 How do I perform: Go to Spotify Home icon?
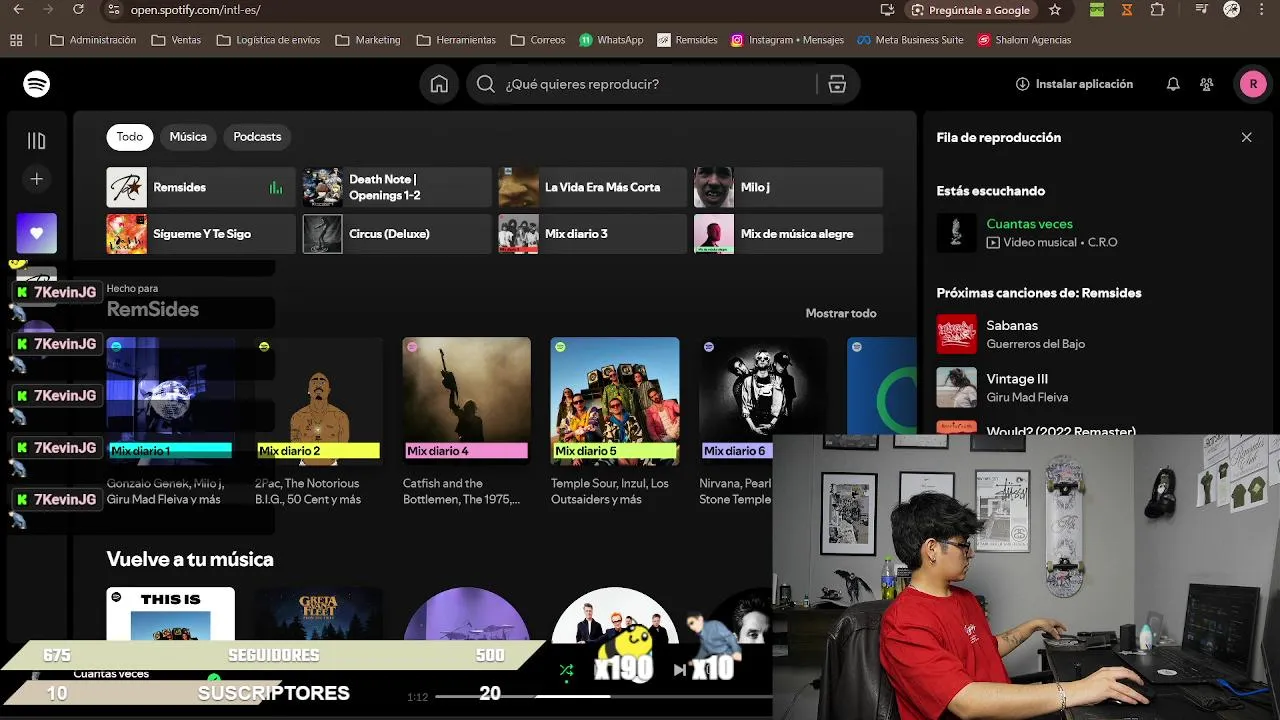[439, 84]
